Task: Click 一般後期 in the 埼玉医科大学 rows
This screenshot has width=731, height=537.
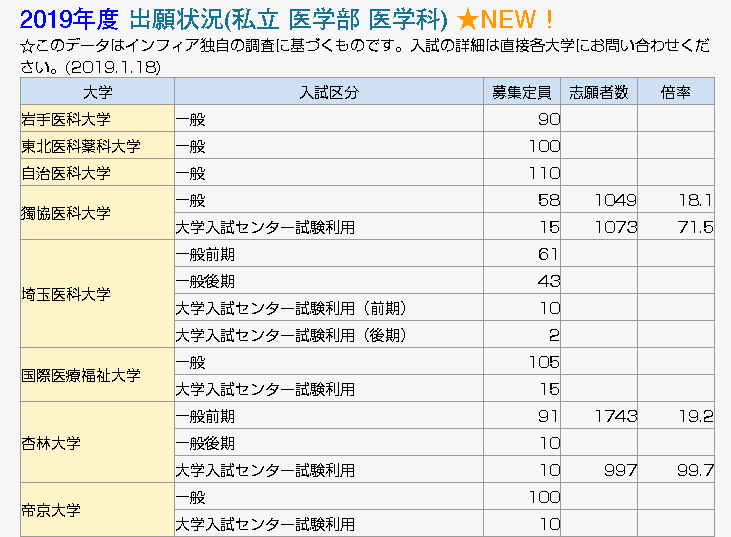Action: pos(205,282)
